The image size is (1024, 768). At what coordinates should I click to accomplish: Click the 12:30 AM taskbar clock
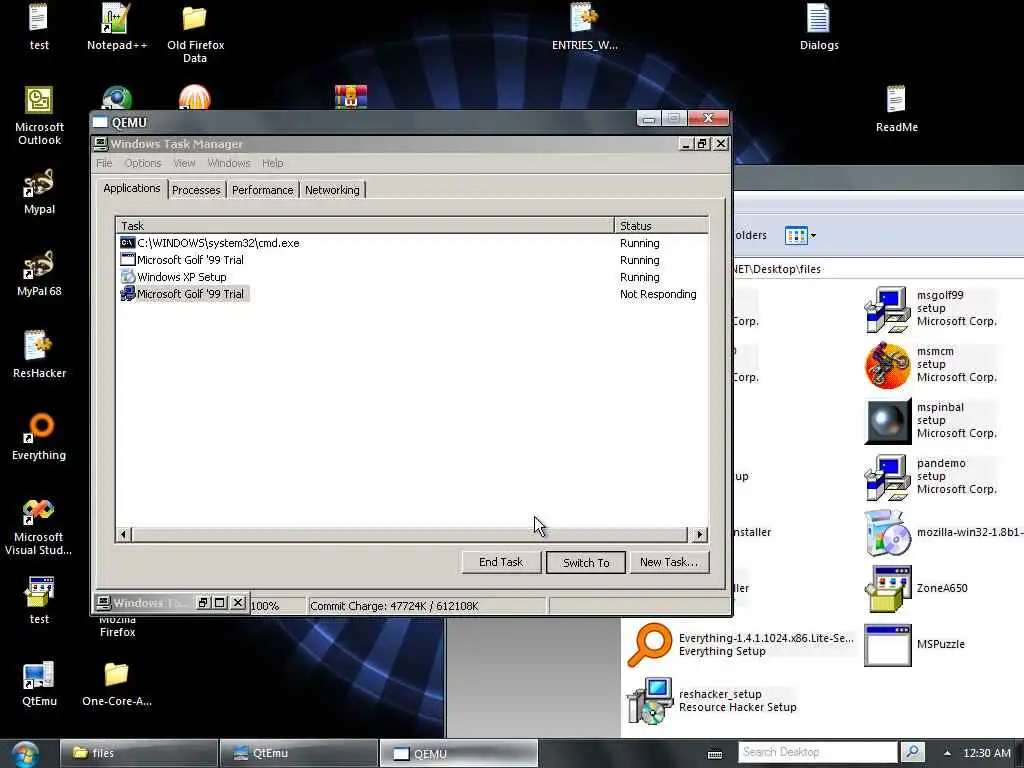click(x=986, y=753)
